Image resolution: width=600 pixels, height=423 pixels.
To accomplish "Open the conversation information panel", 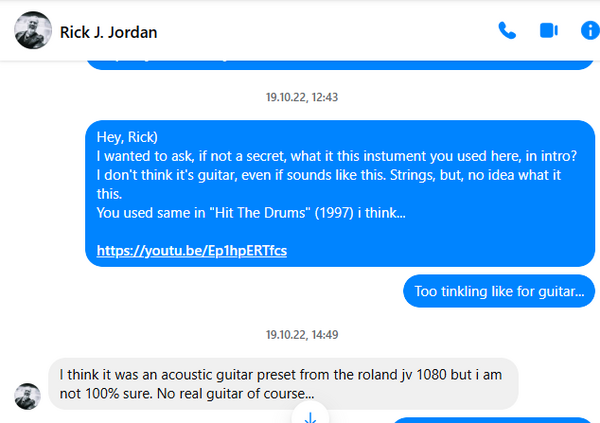I will coord(590,31).
